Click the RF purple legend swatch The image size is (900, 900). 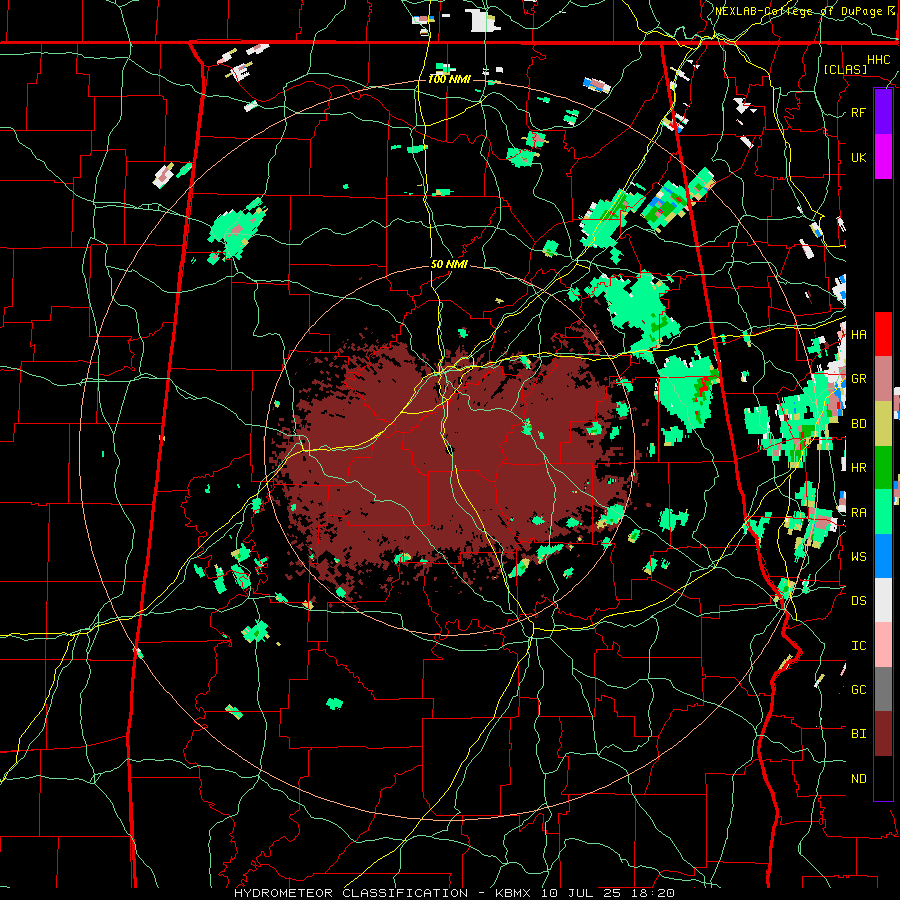tap(883, 112)
